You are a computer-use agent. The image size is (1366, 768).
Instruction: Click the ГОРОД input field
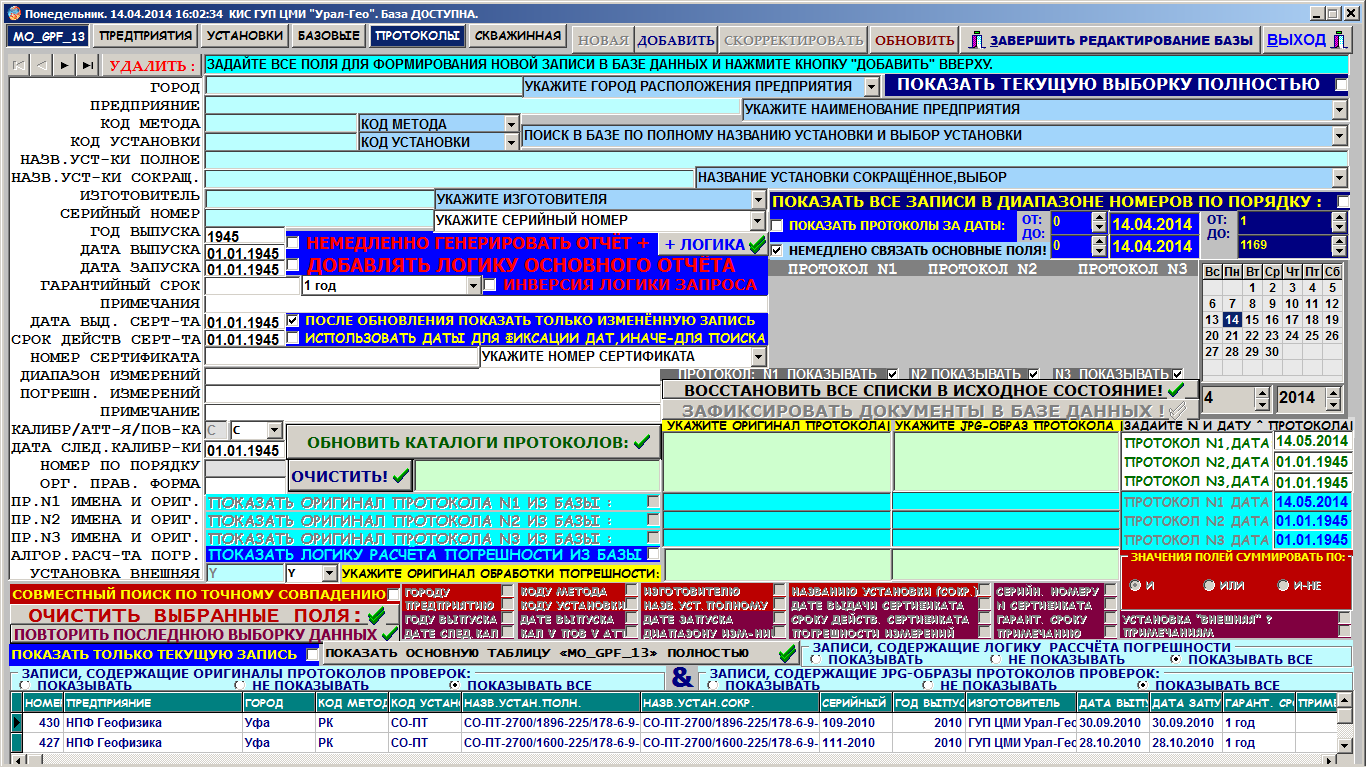coord(364,87)
